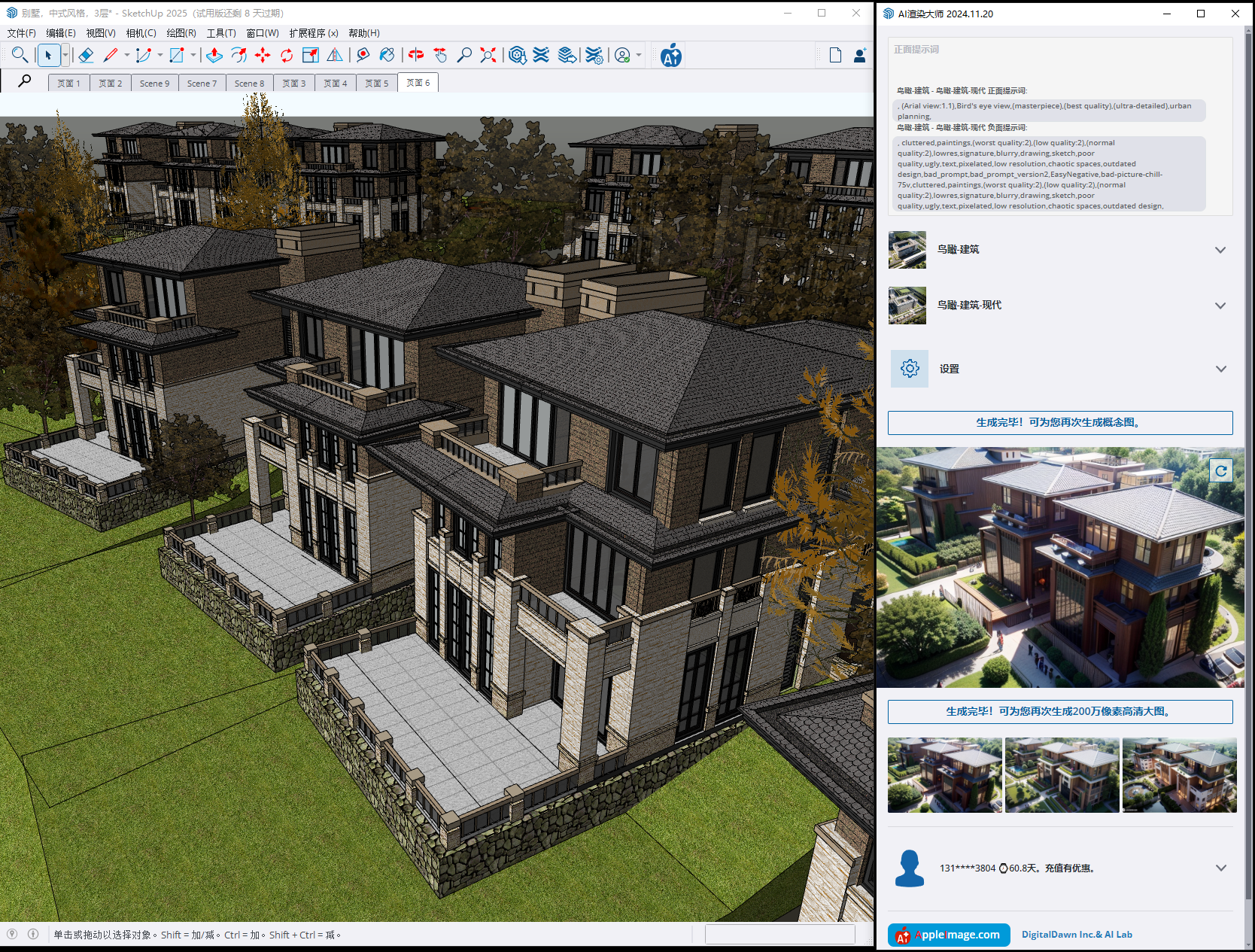Open the AppleImage.com link
Screen dimensions: 1255x952
point(949,935)
